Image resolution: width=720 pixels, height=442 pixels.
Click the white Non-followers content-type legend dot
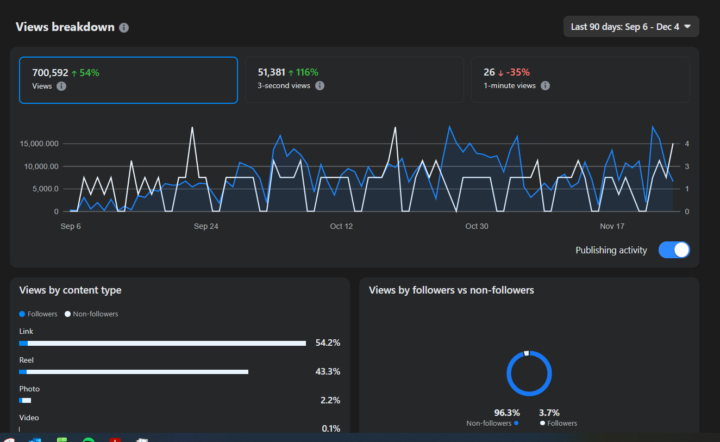[68, 314]
